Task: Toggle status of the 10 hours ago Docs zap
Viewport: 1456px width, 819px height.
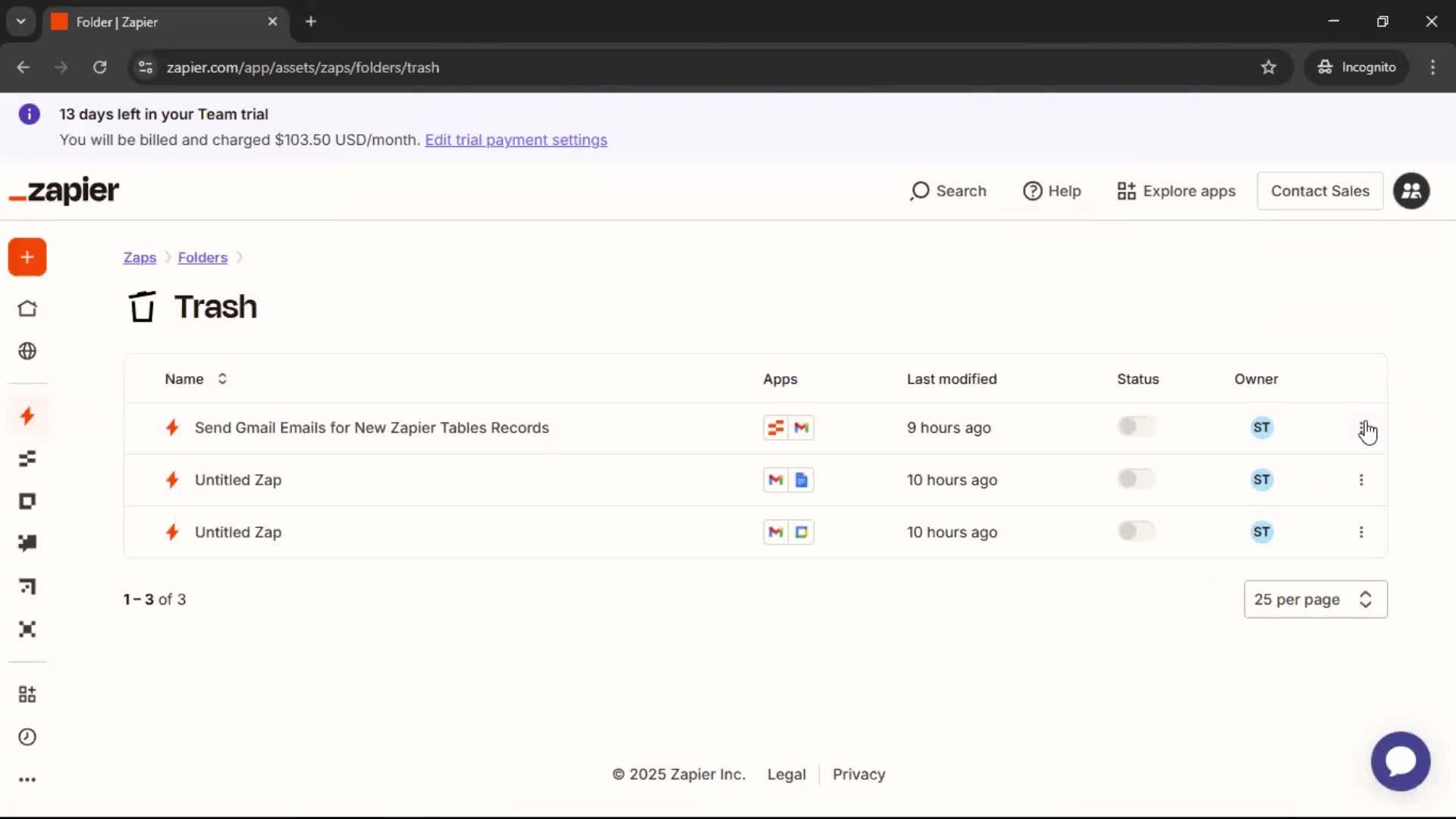Action: [1136, 479]
